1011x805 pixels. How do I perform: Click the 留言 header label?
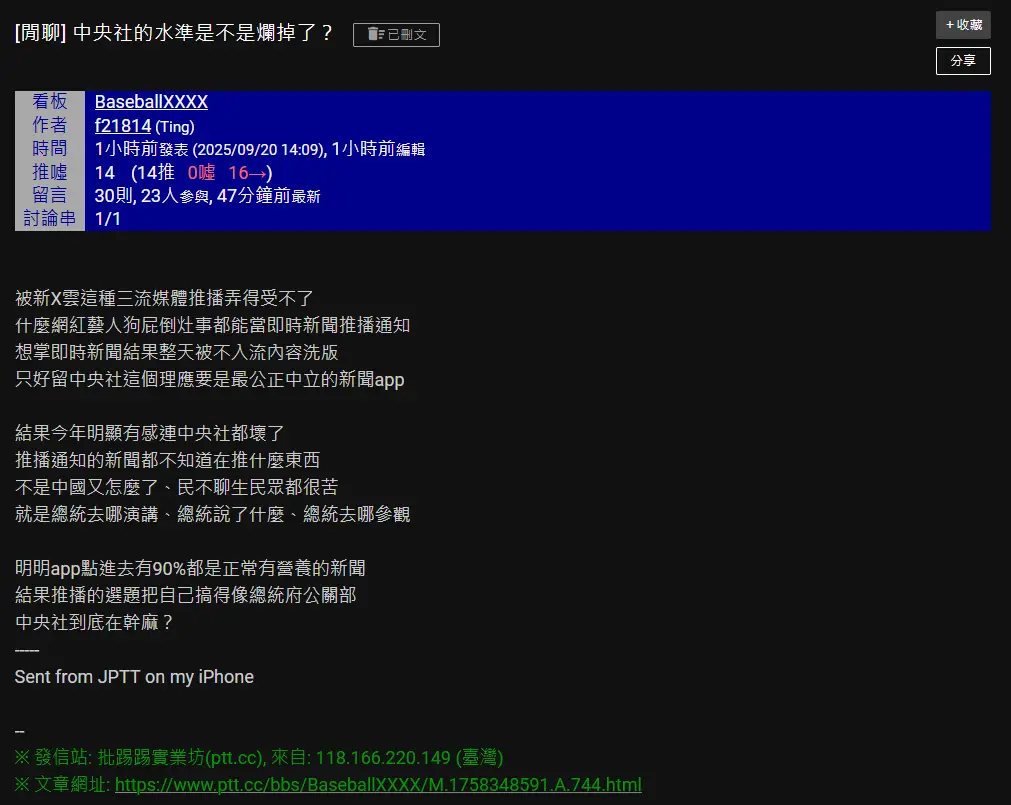click(x=50, y=195)
